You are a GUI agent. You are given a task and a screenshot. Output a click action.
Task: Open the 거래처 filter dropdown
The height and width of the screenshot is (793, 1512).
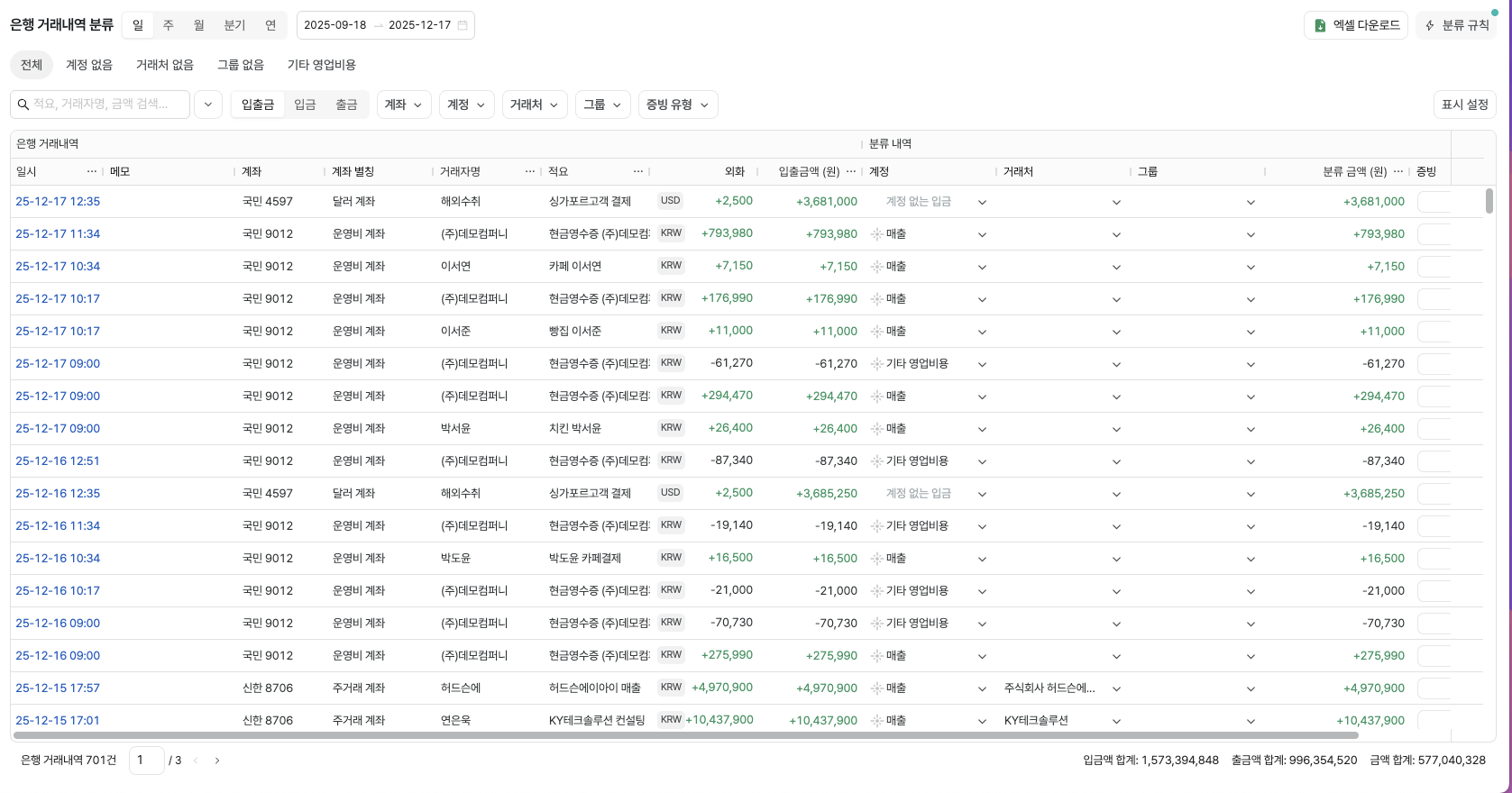(534, 105)
